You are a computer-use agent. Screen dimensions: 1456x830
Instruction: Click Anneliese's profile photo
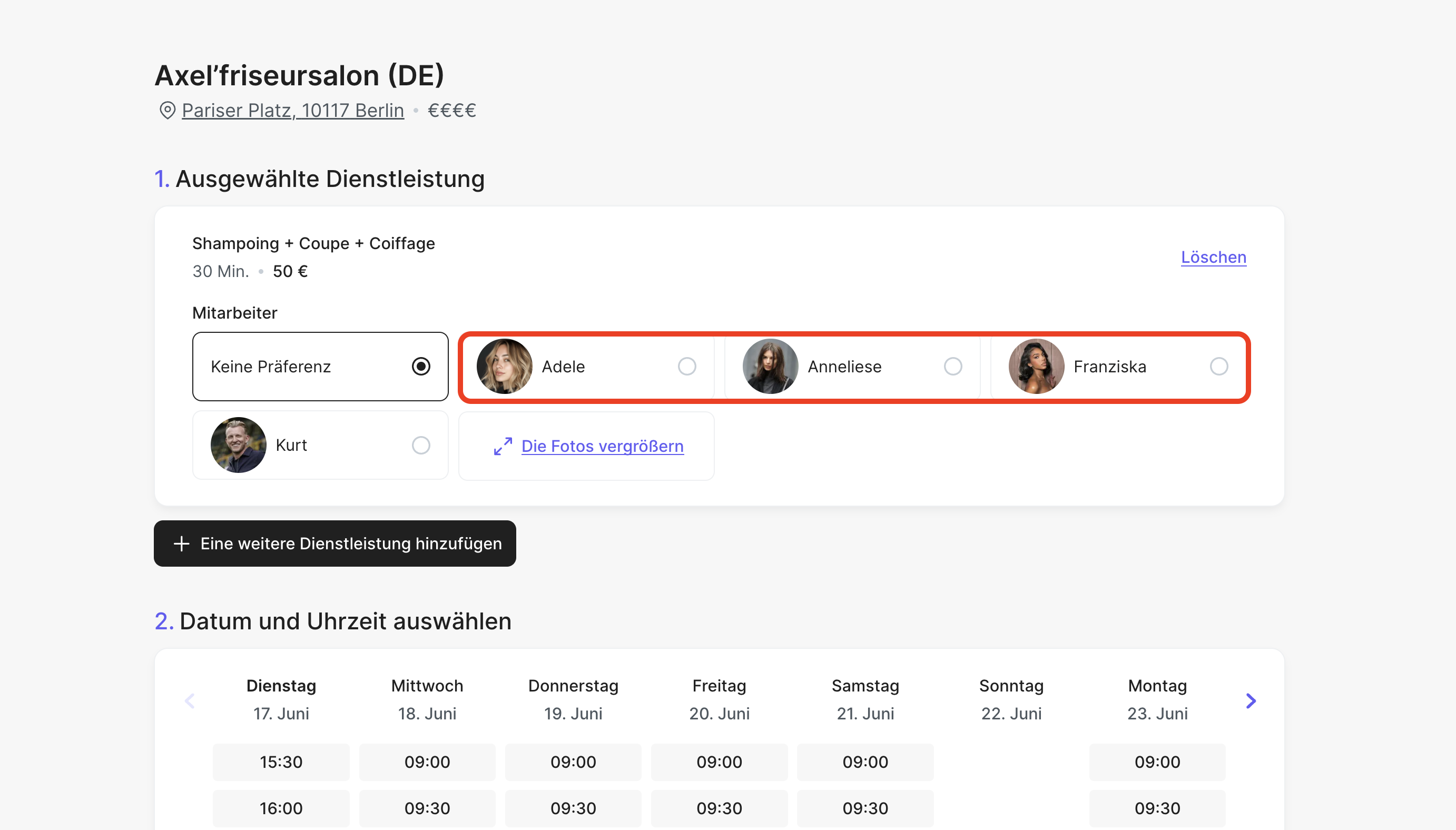pos(770,367)
